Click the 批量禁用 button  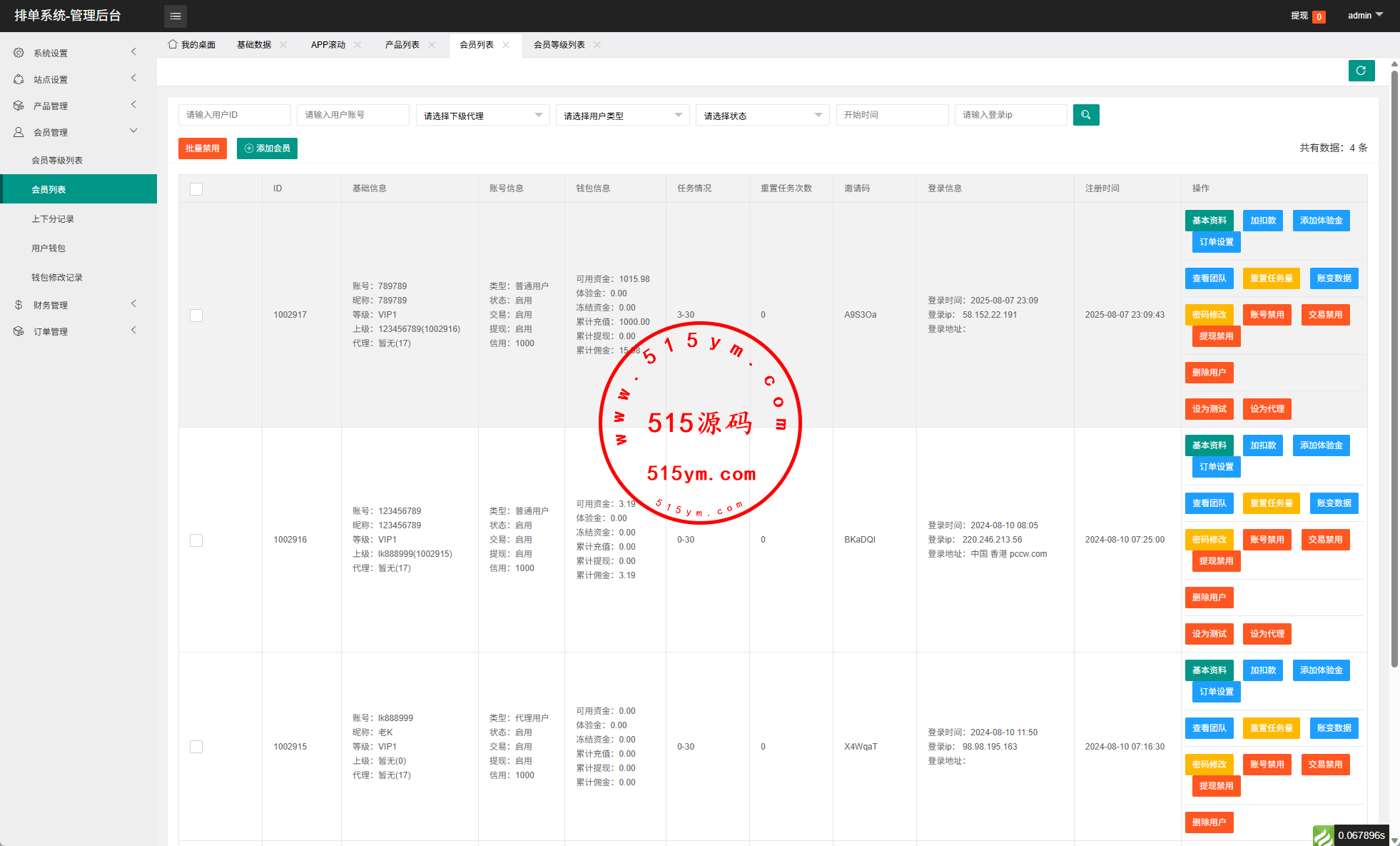[202, 148]
